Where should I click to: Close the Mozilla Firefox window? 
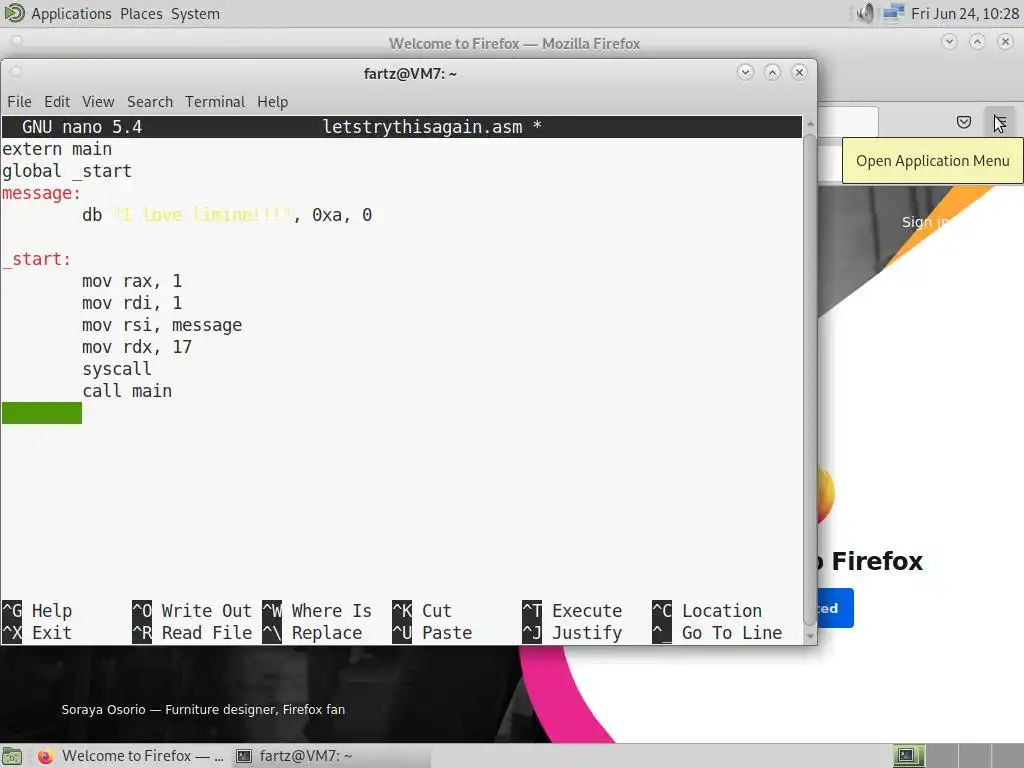(1005, 42)
